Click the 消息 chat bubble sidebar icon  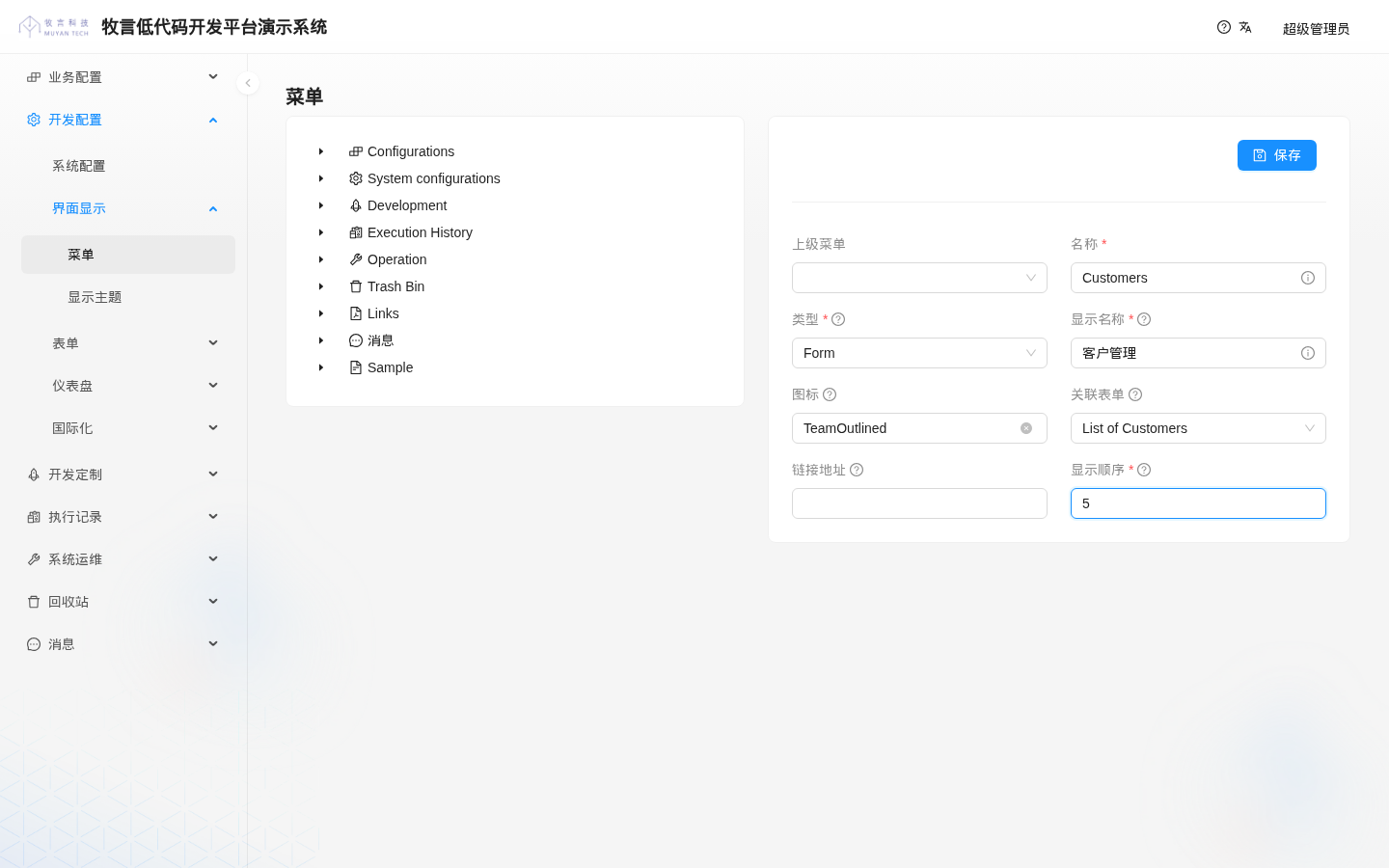click(34, 644)
